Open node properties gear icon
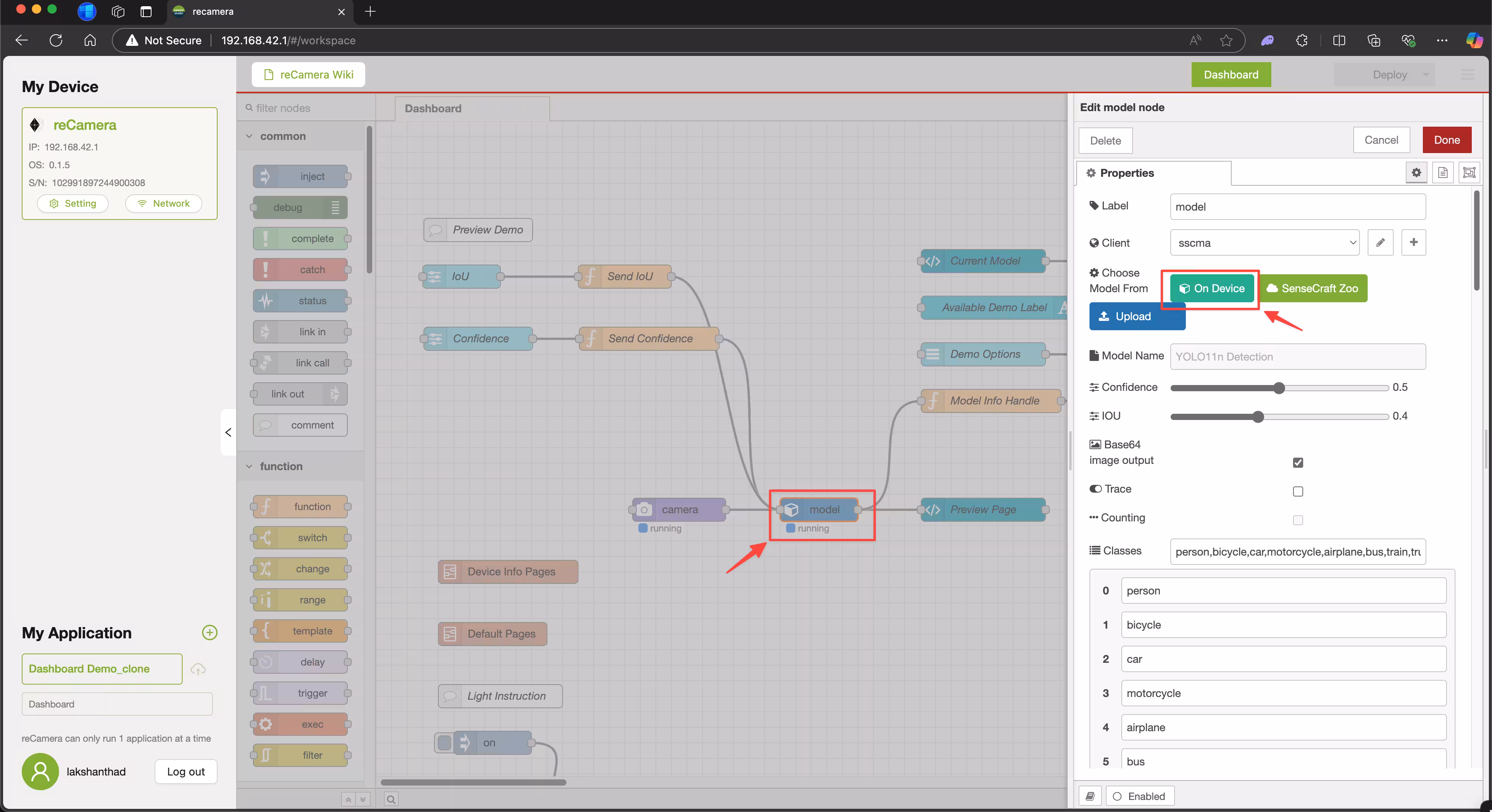Screen dimensions: 1492x812 tap(1416, 173)
